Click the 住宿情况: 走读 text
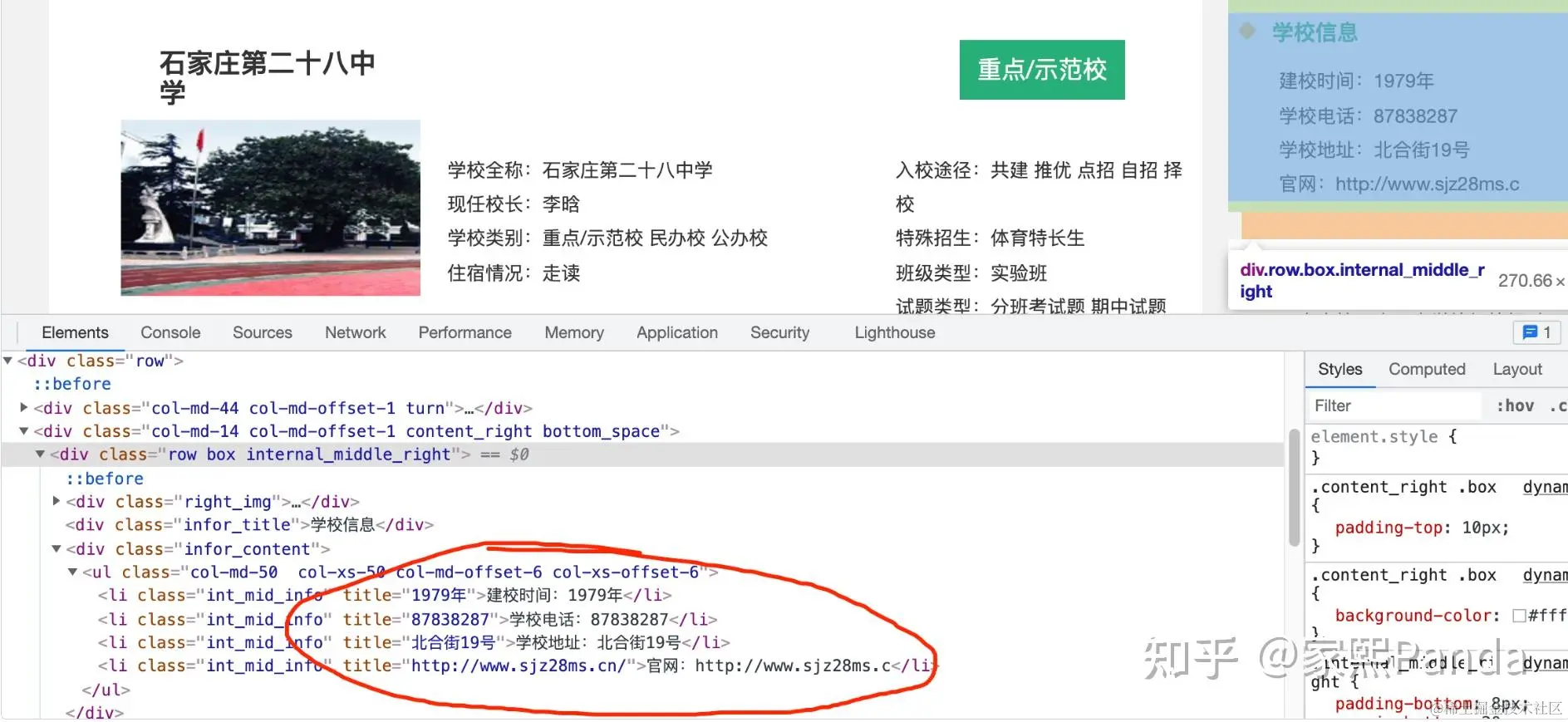This screenshot has height=722, width=1568. tap(514, 273)
